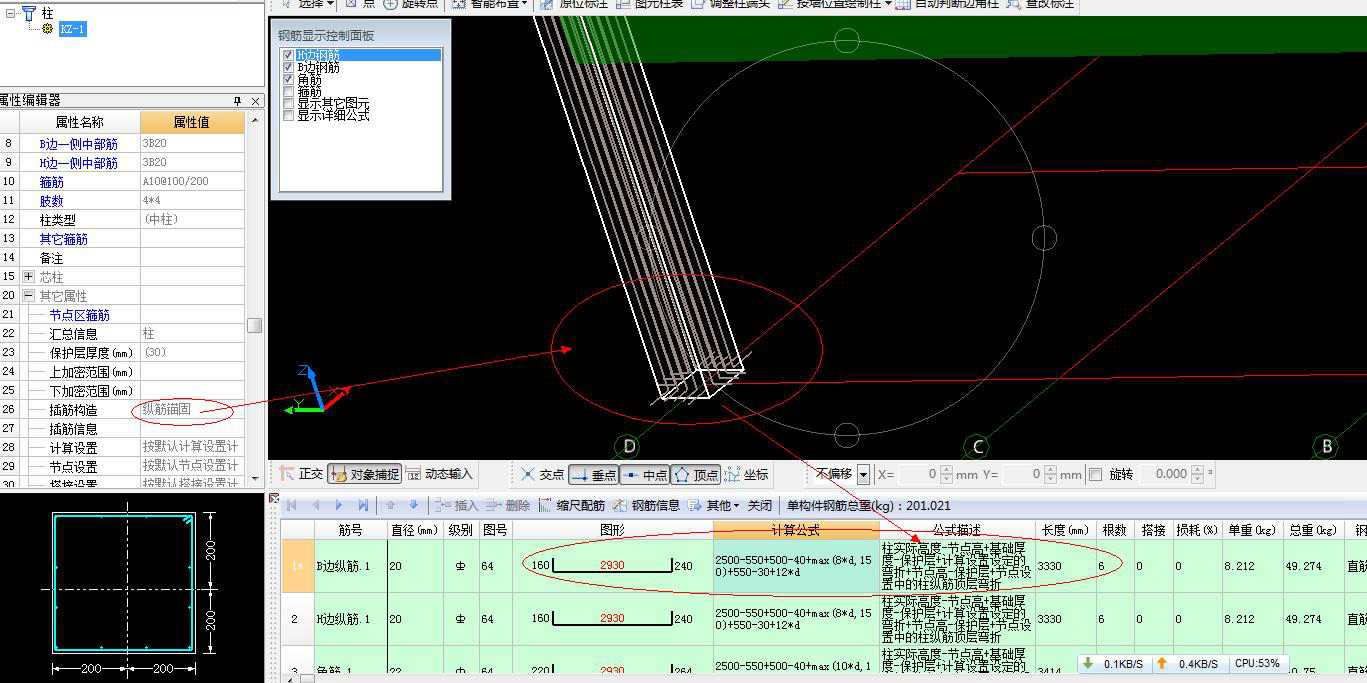Click the 坐标 coordinate snap button
Viewport: 1367px width, 683px height.
coord(747,474)
